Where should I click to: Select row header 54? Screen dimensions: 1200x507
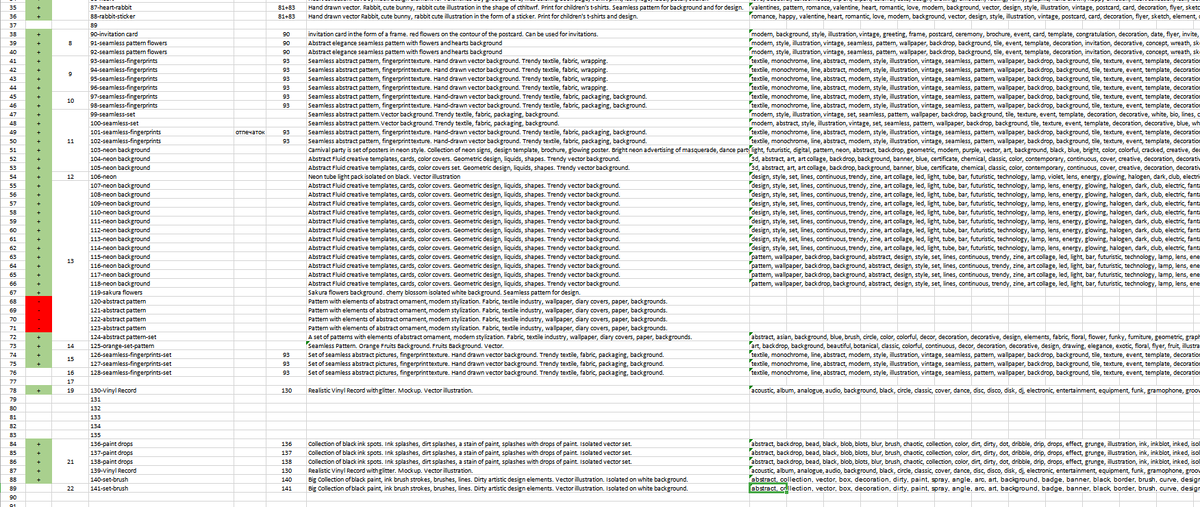12,176
